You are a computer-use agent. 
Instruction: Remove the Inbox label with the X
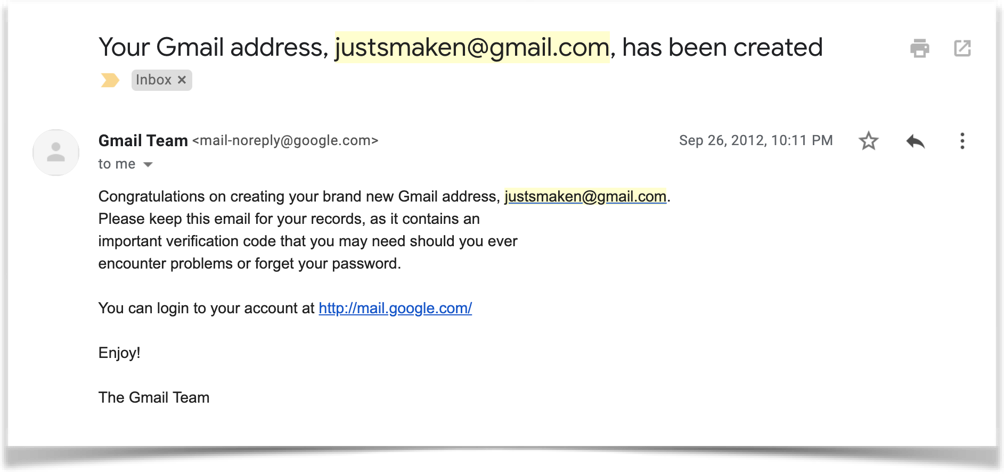pyautogui.click(x=182, y=80)
